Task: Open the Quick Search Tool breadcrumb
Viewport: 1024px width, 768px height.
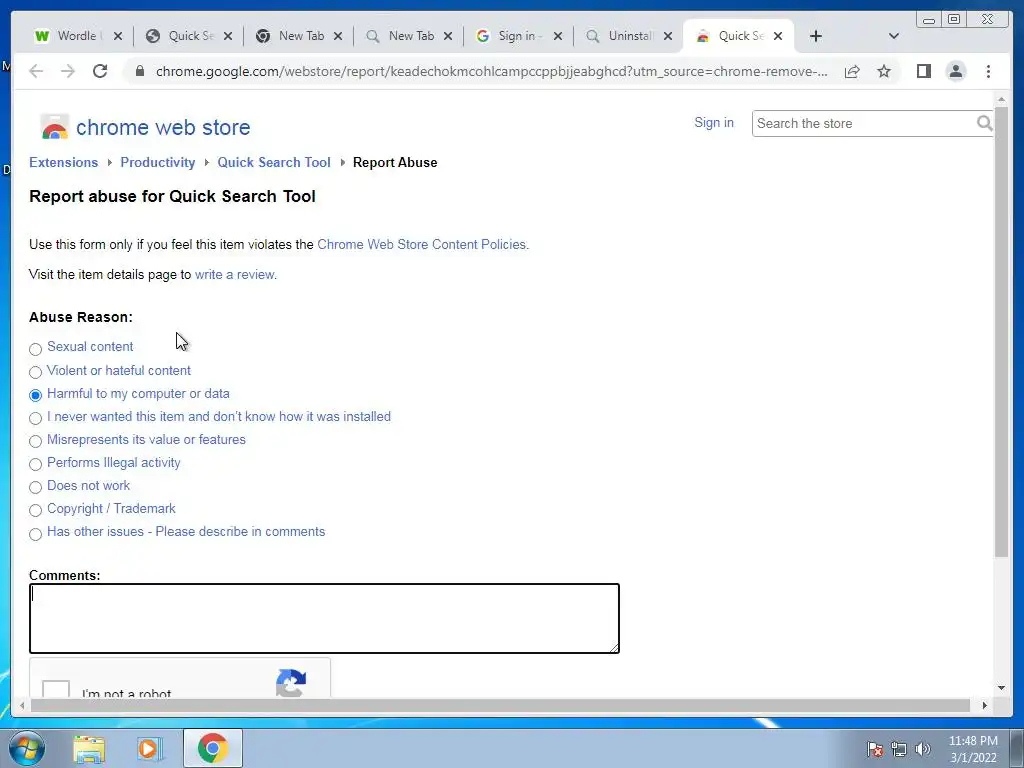Action: click(x=274, y=163)
